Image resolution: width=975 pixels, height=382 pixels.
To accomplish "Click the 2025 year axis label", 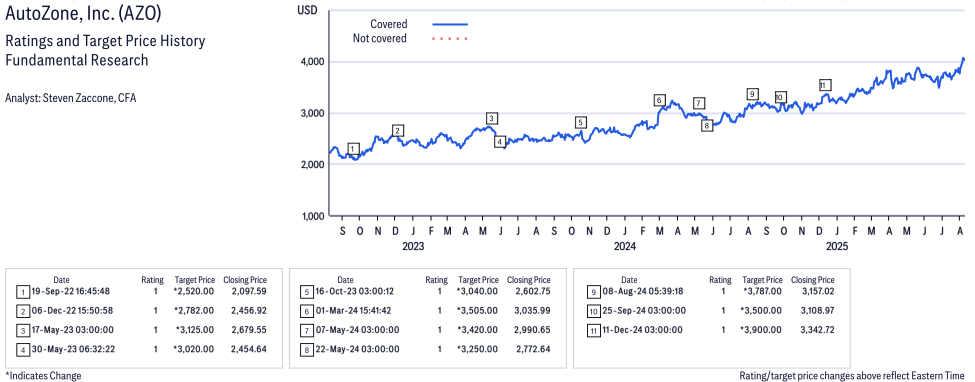I will tap(836, 246).
